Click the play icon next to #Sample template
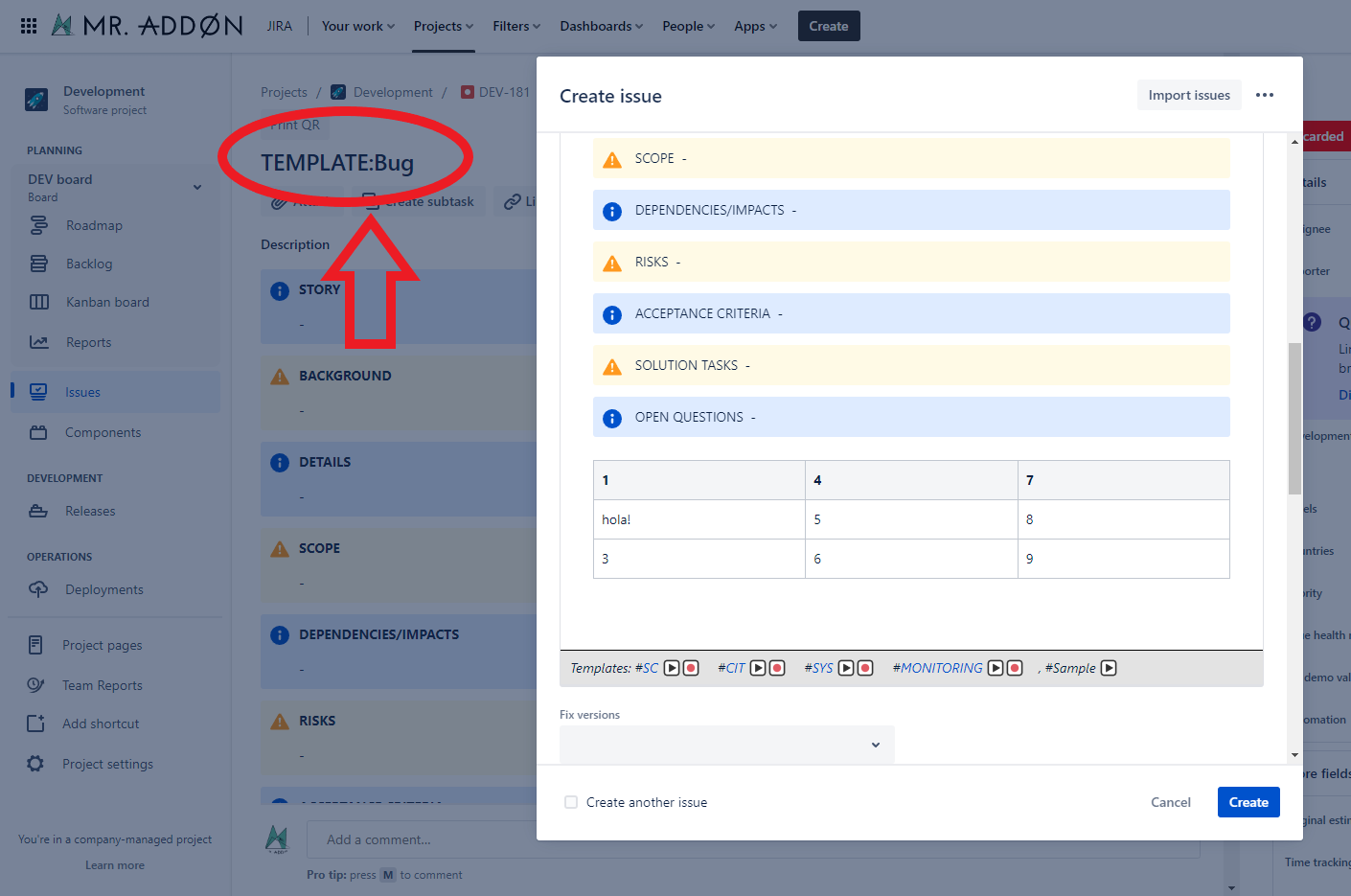The image size is (1351, 896). (x=1109, y=668)
